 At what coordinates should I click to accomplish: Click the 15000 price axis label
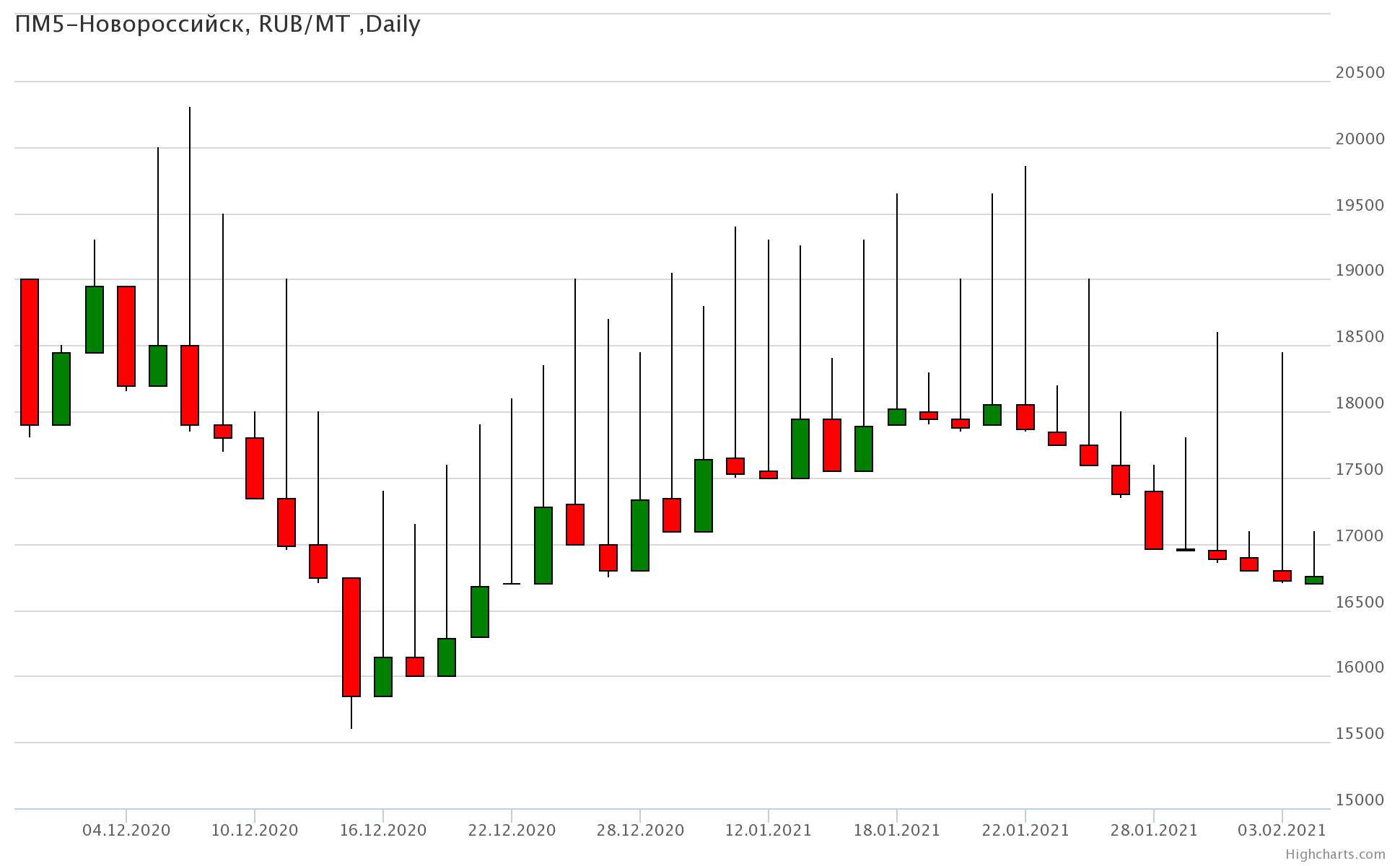coord(1360,800)
